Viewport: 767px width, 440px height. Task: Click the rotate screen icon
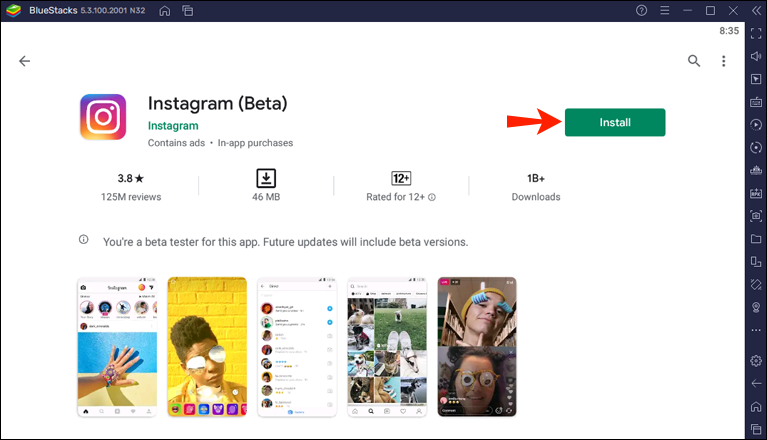(x=756, y=262)
